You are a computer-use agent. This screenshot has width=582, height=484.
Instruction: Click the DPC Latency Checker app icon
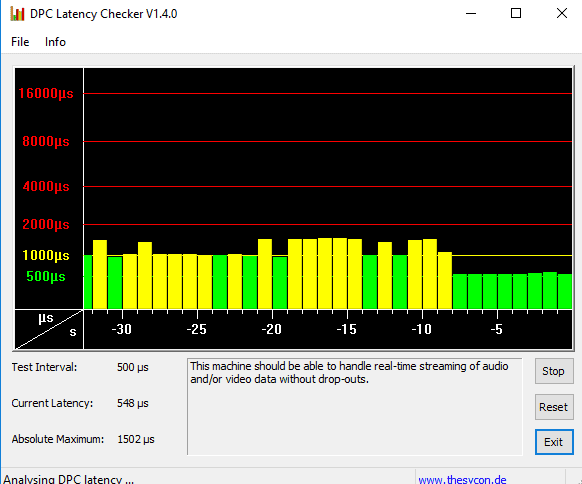pos(17,14)
